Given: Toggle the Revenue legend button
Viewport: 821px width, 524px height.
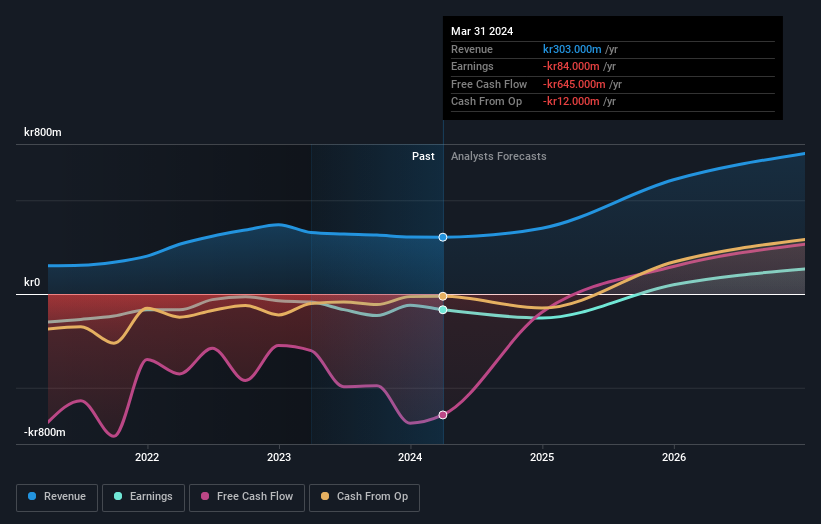Looking at the screenshot, I should coord(57,497).
